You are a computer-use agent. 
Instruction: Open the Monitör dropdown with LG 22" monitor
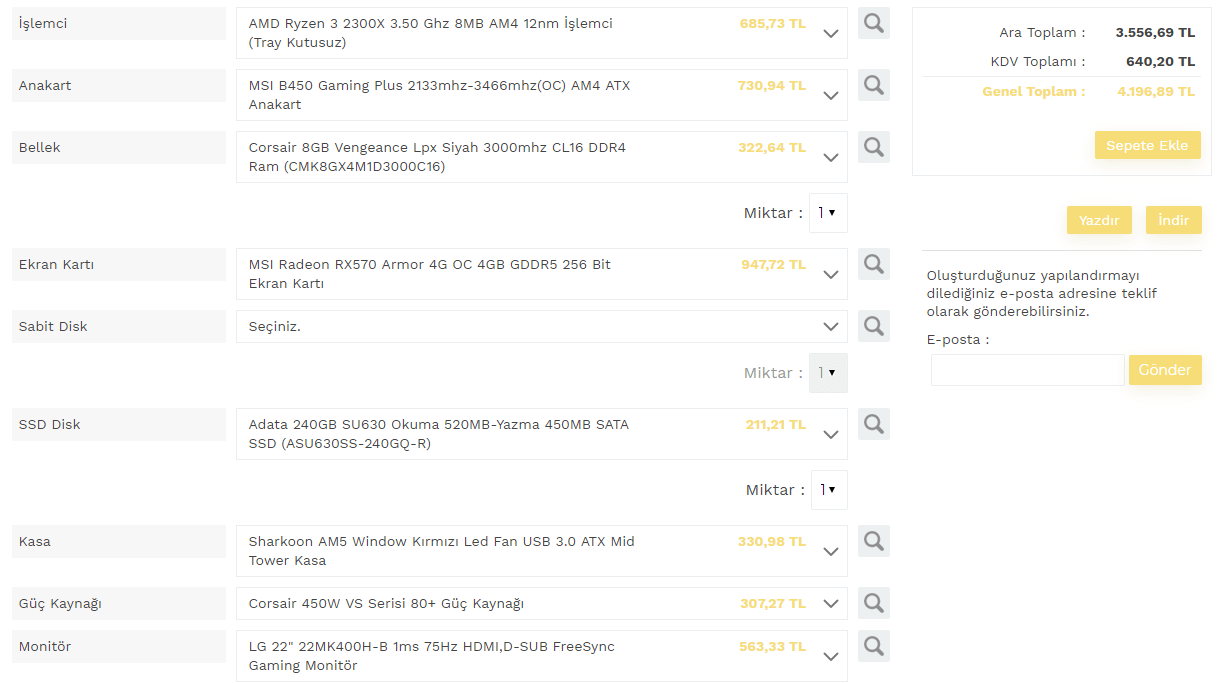point(542,656)
